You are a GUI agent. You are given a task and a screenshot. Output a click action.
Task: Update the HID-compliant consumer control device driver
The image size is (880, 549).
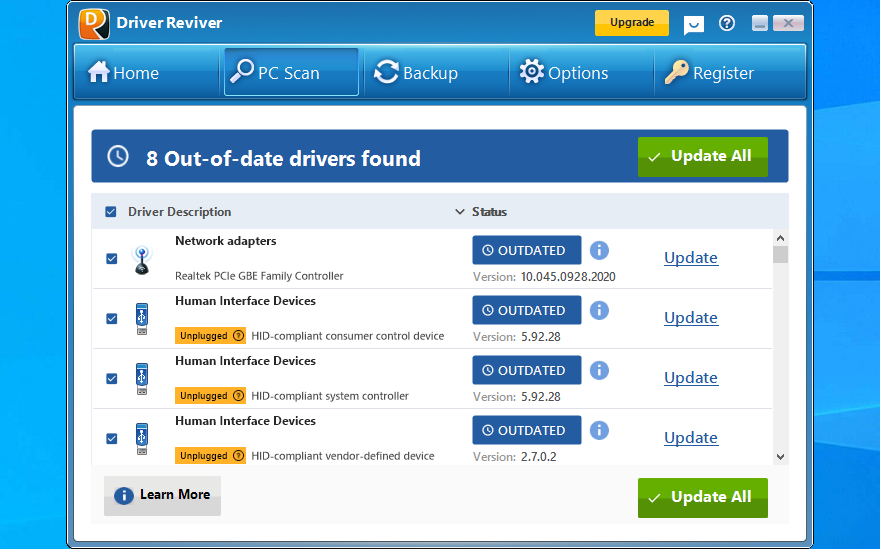coord(690,318)
